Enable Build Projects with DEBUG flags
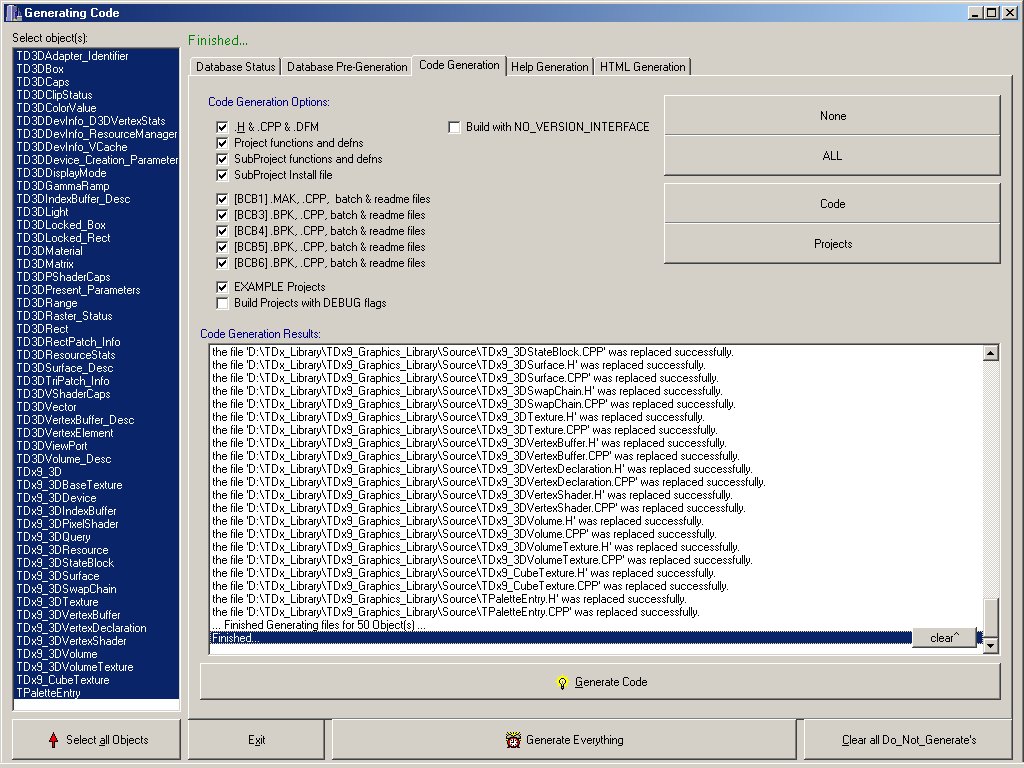 [x=222, y=303]
